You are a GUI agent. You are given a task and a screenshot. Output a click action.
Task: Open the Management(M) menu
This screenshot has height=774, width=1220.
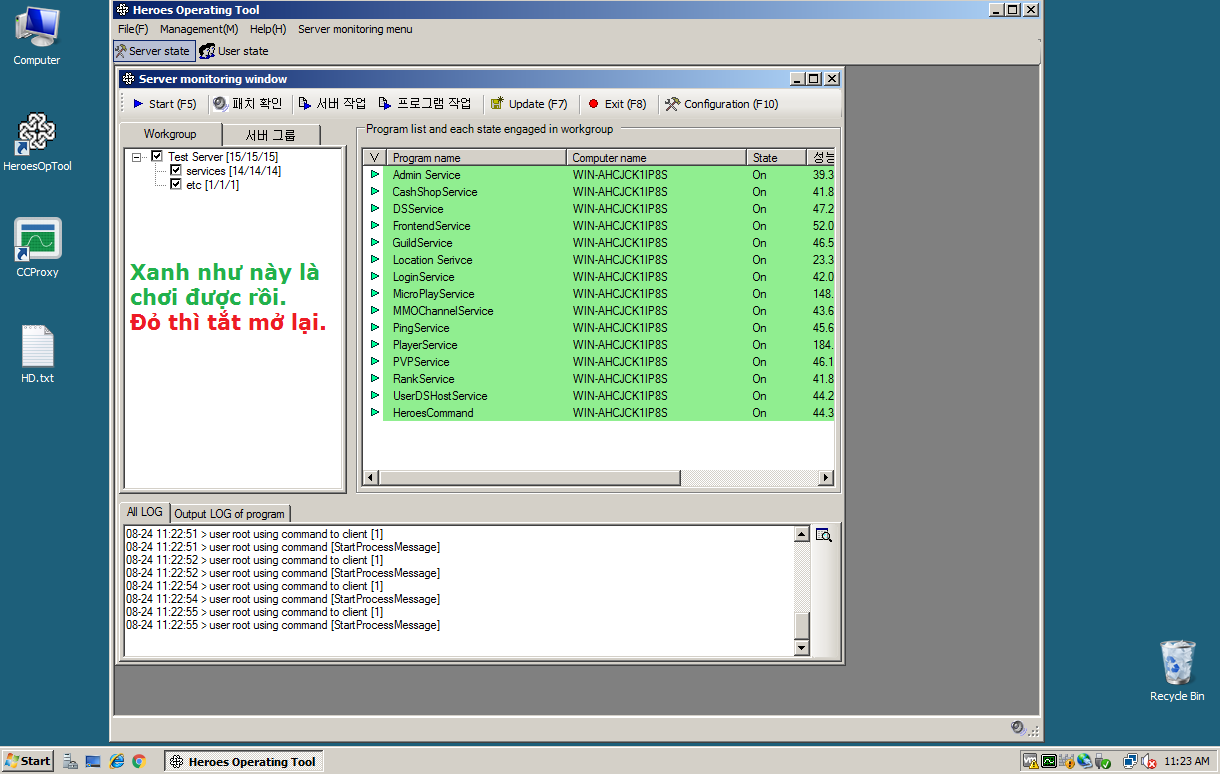click(x=199, y=29)
